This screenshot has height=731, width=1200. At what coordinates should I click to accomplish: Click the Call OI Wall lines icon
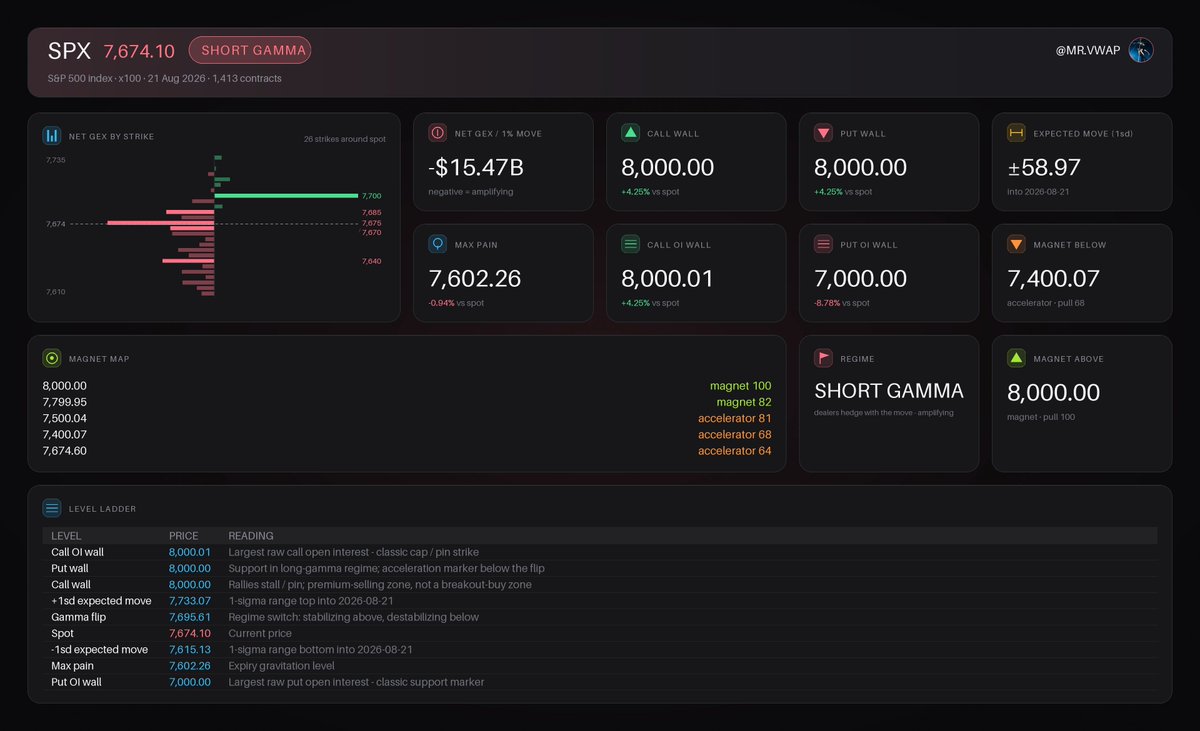coord(630,244)
